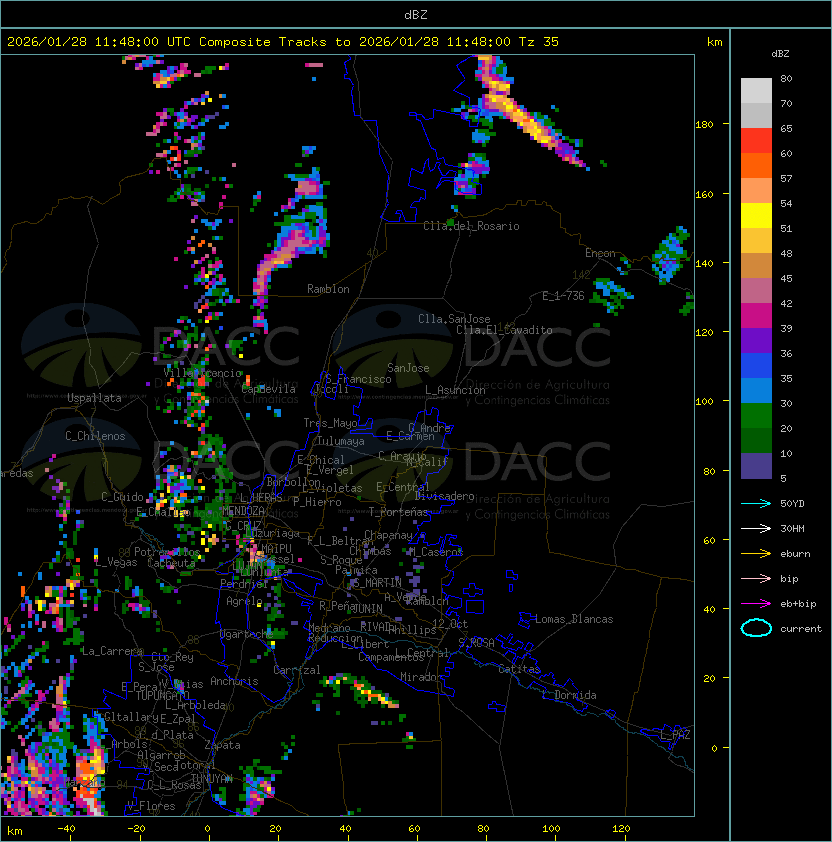Click the 'km' label in the top right
832x842 pixels.
[714, 42]
